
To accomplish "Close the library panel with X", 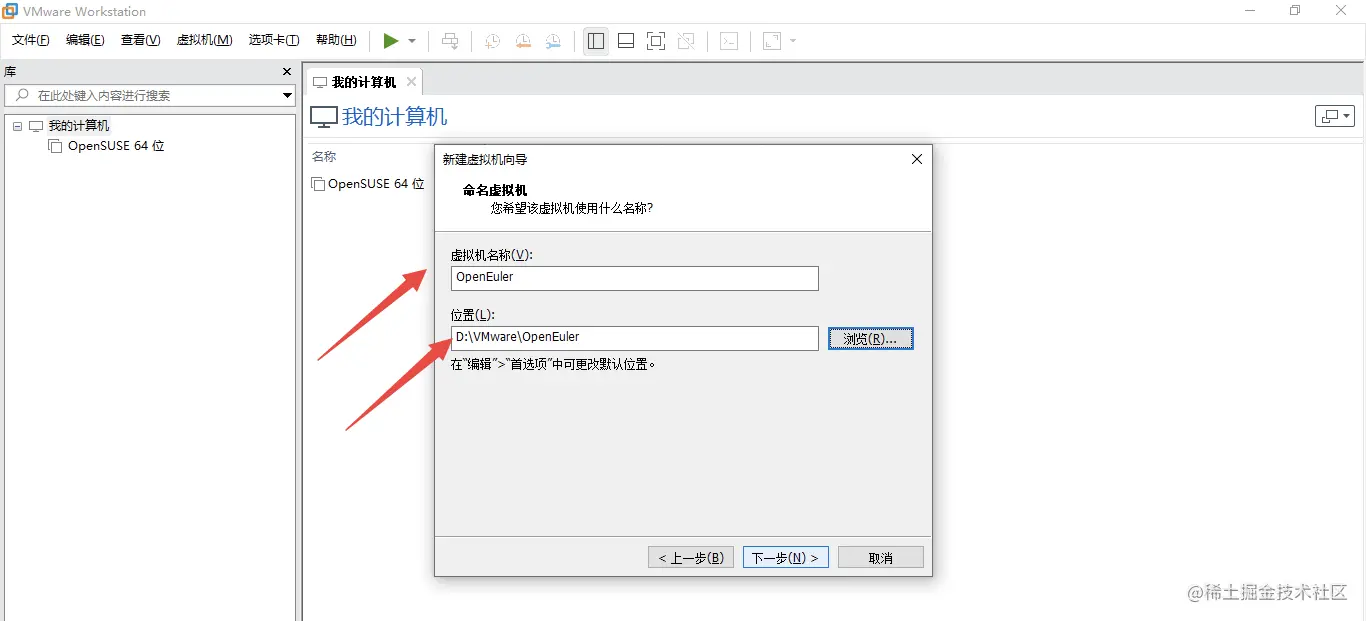I will coord(286,72).
